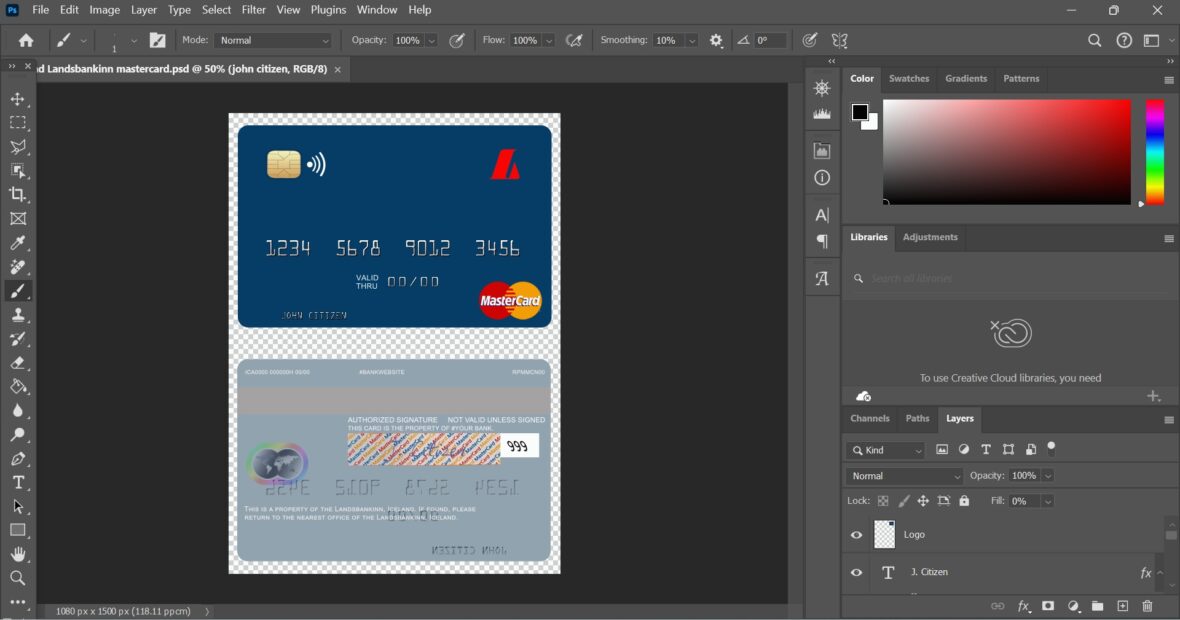
Task: Open the Filter menu
Action: pyautogui.click(x=254, y=10)
